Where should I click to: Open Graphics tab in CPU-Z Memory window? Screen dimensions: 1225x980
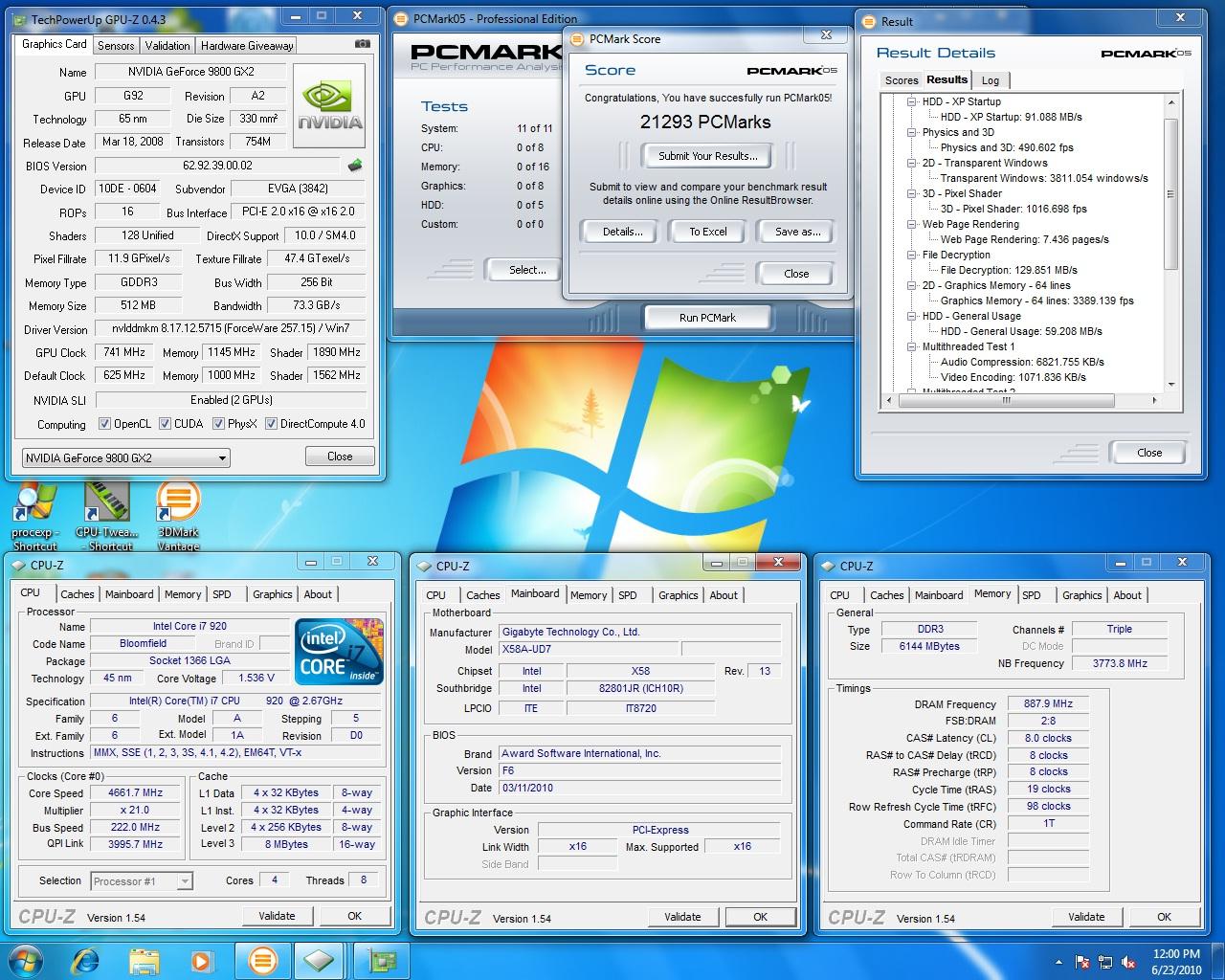1081,595
